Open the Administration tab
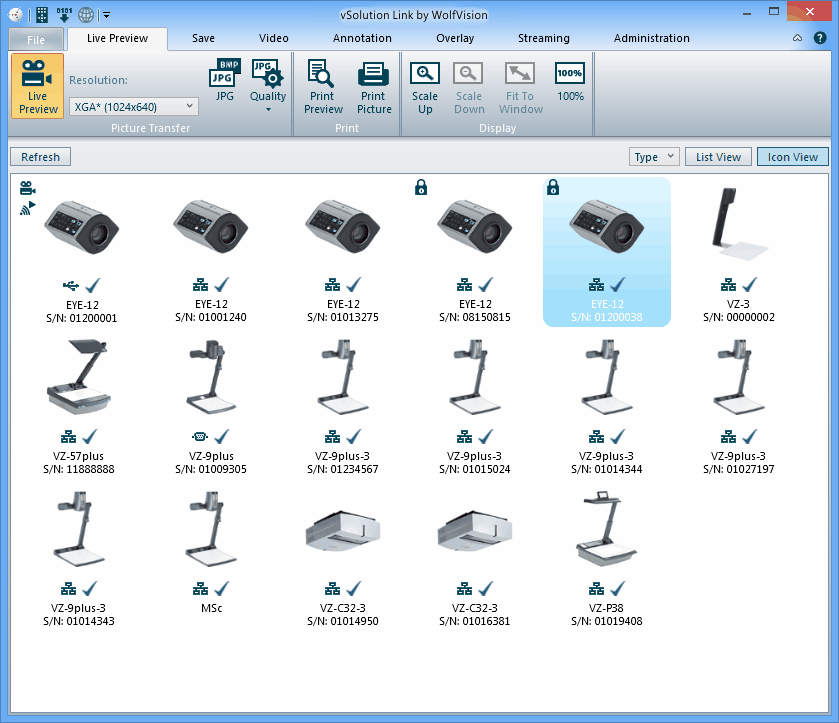Screen dimensions: 839x723 click(651, 39)
